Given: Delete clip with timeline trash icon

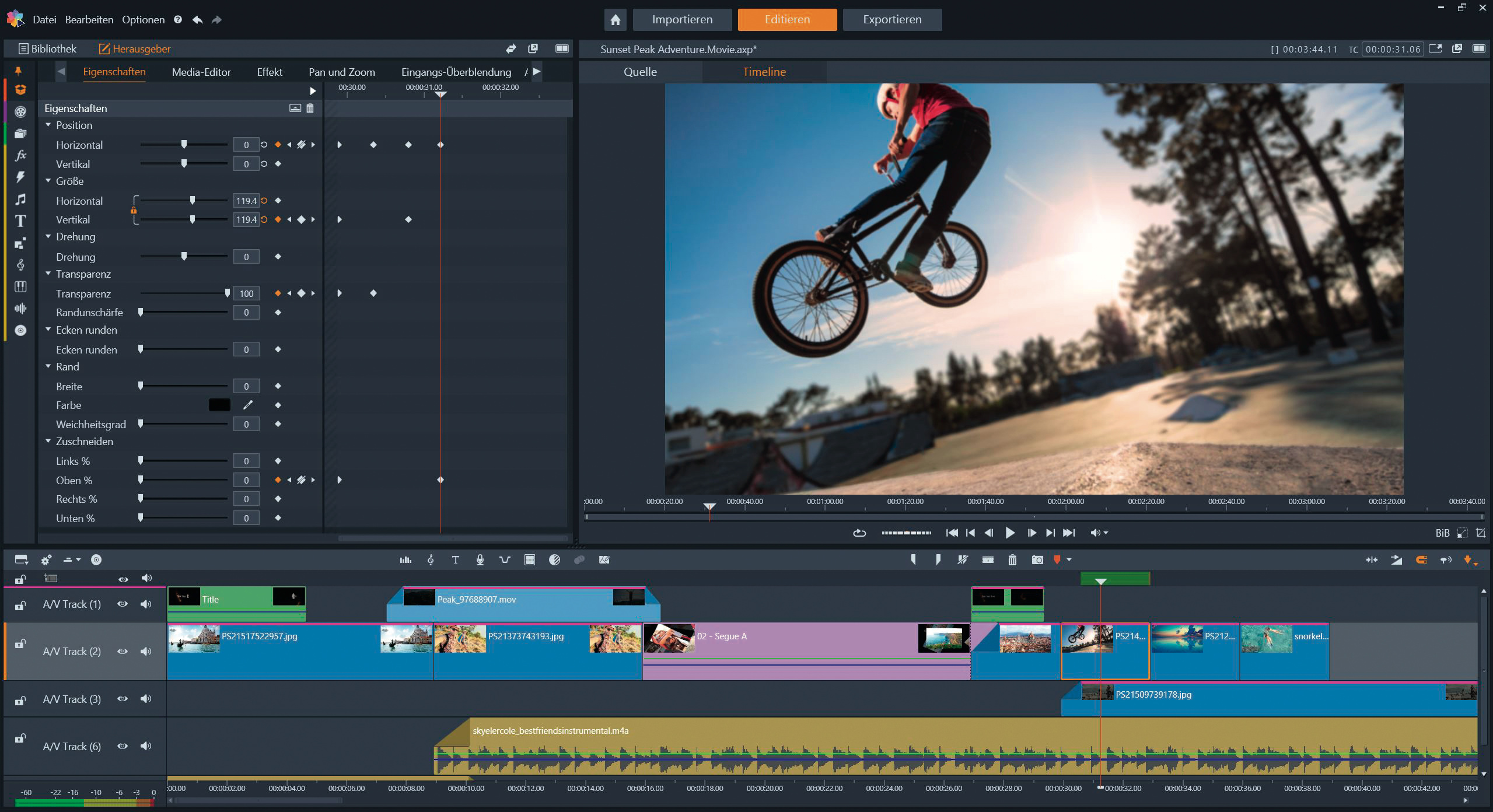Looking at the screenshot, I should 1012,560.
